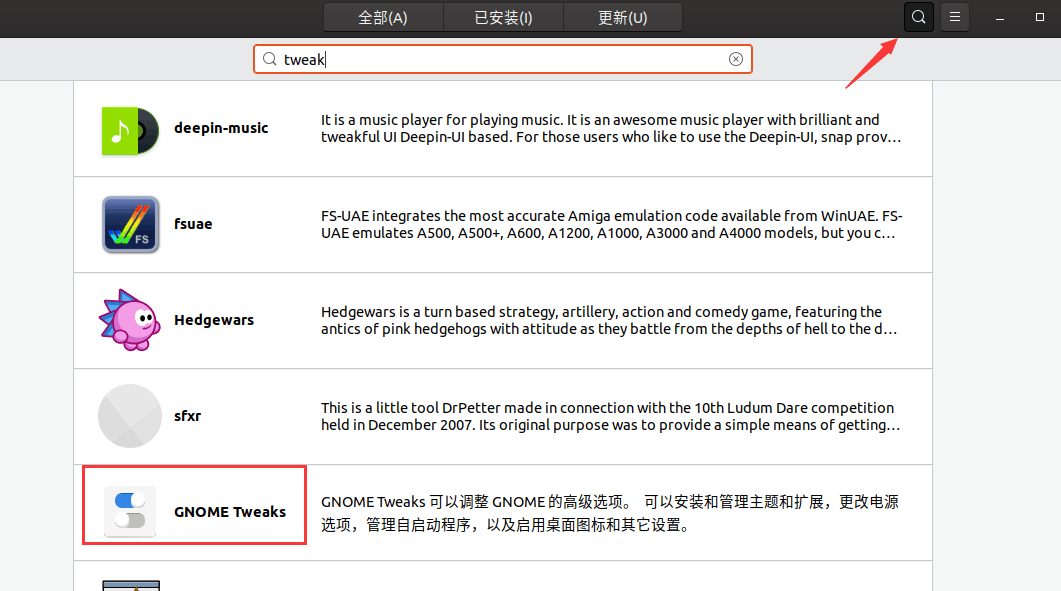Open the hamburger menu button
The height and width of the screenshot is (591, 1061).
(x=955, y=17)
